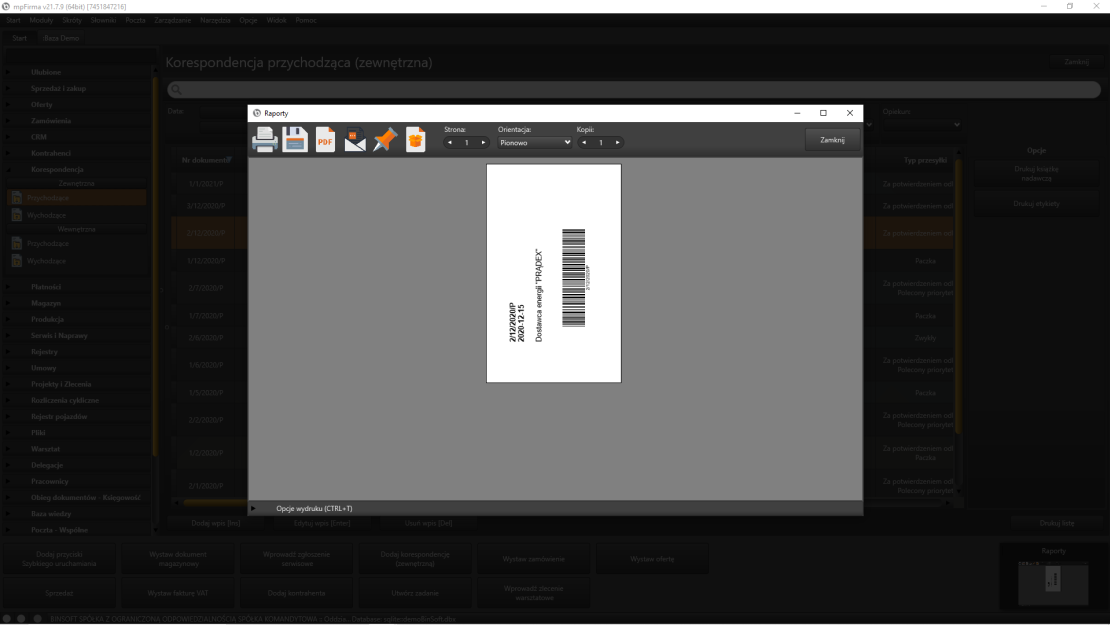This screenshot has height=625, width=1110.
Task: Click the orange box document icon
Action: click(416, 140)
